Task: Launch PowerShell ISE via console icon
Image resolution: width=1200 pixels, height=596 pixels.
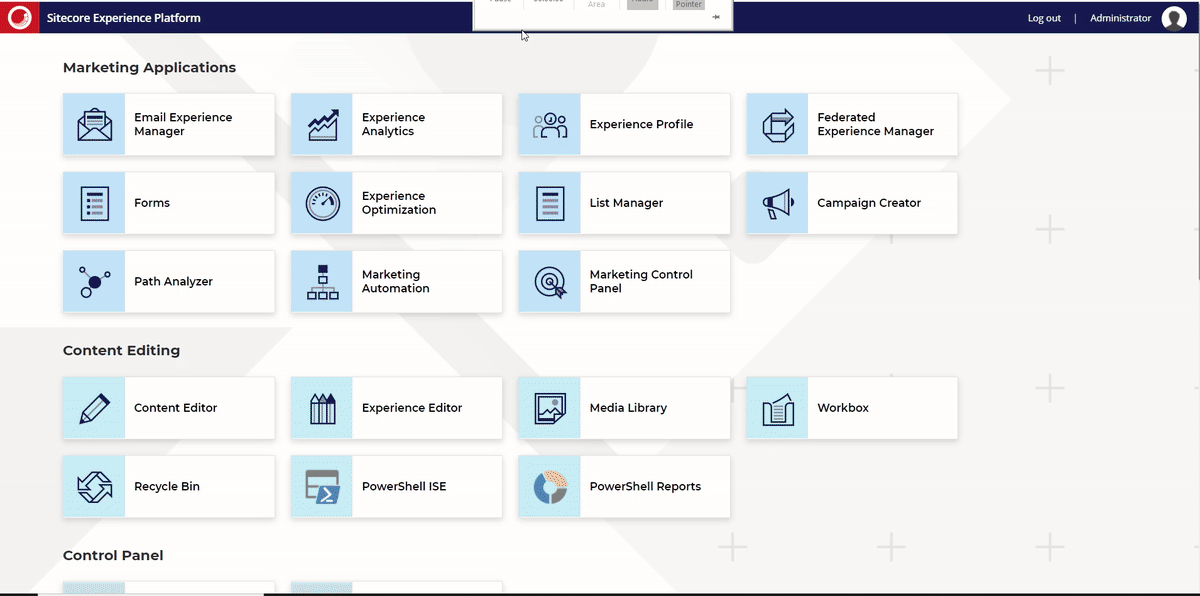Action: coord(322,487)
